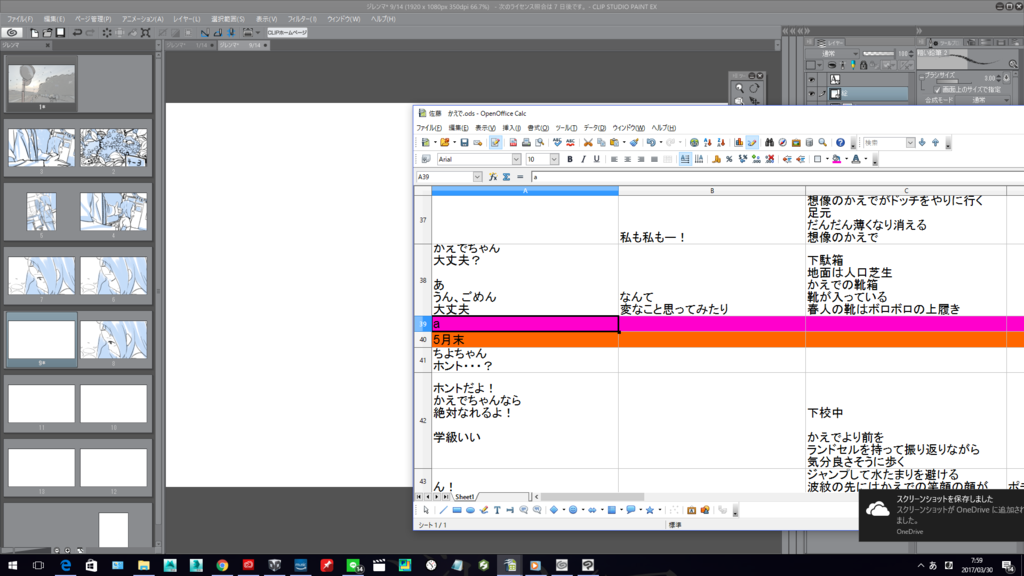
Task: Click the Scale/Transform icon in Clip Studio toolbar
Action: [146, 33]
